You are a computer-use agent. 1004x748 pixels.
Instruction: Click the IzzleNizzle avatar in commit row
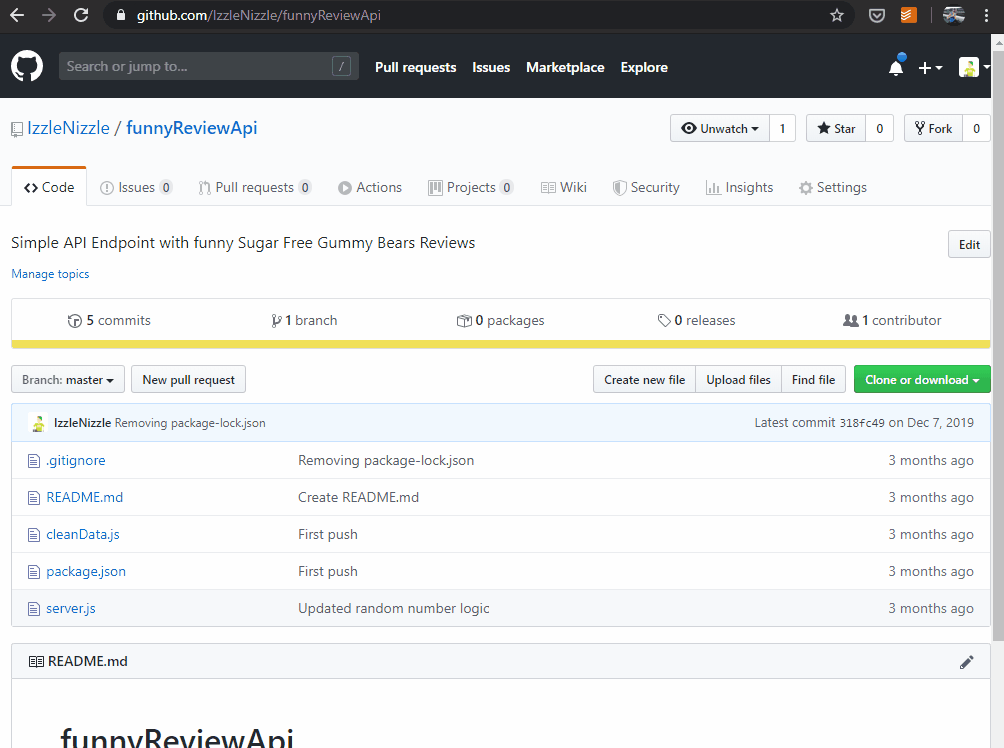pos(38,423)
